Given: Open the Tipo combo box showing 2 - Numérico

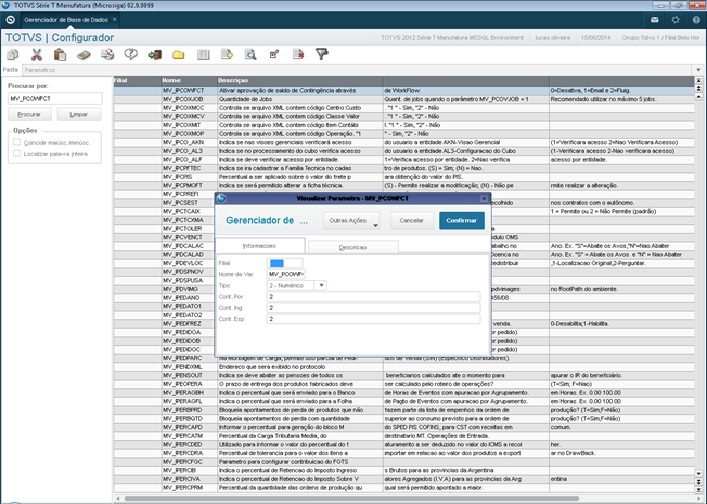Looking at the screenshot, I should coord(297,285).
